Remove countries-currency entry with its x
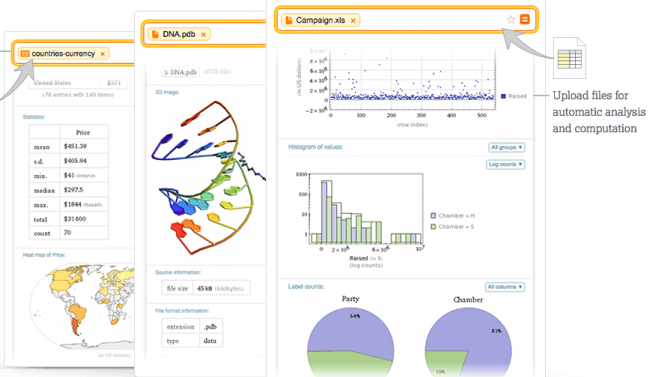 pos(103,54)
